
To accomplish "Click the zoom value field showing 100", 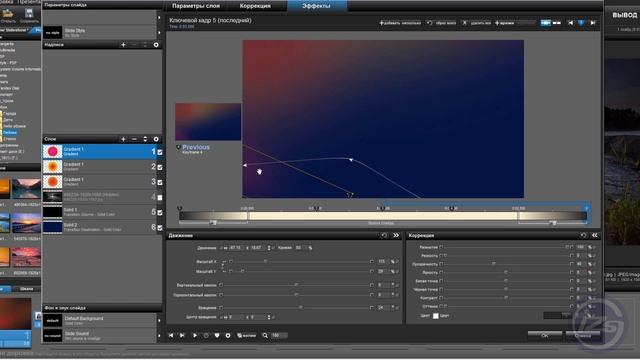I will click(279, 335).
